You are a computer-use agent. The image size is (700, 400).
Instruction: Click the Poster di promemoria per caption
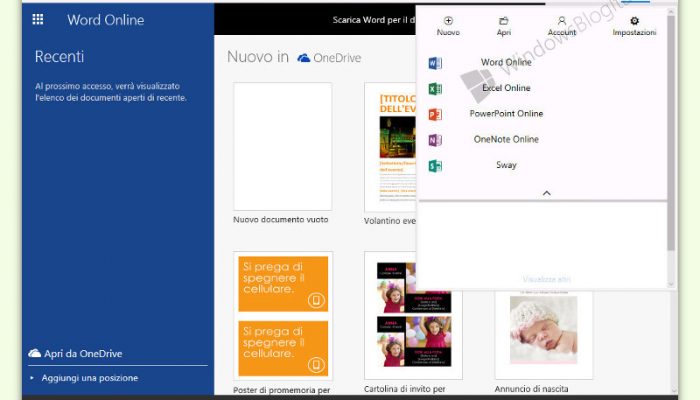click(x=282, y=390)
